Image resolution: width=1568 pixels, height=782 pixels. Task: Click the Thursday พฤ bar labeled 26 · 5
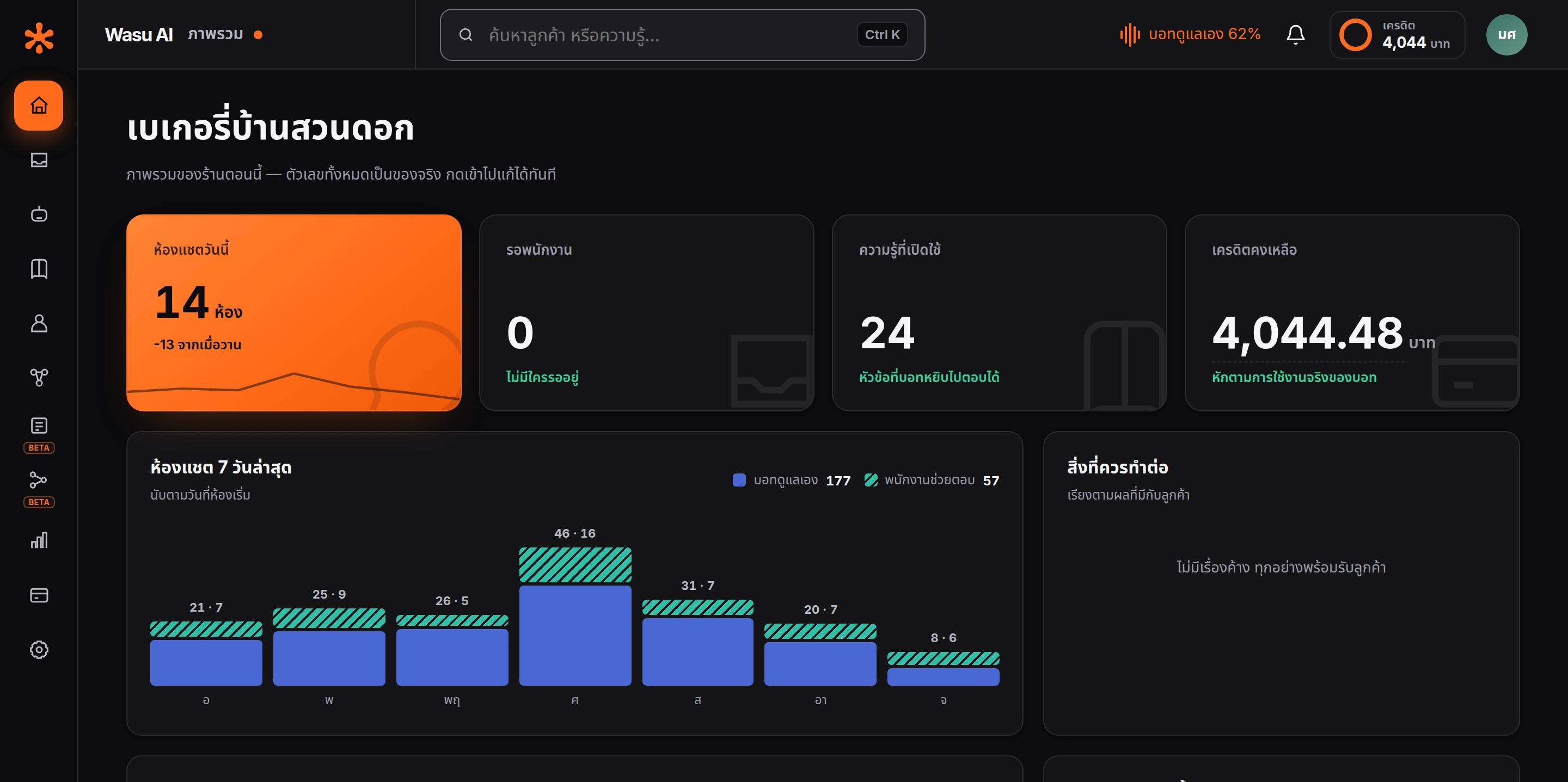coord(452,650)
